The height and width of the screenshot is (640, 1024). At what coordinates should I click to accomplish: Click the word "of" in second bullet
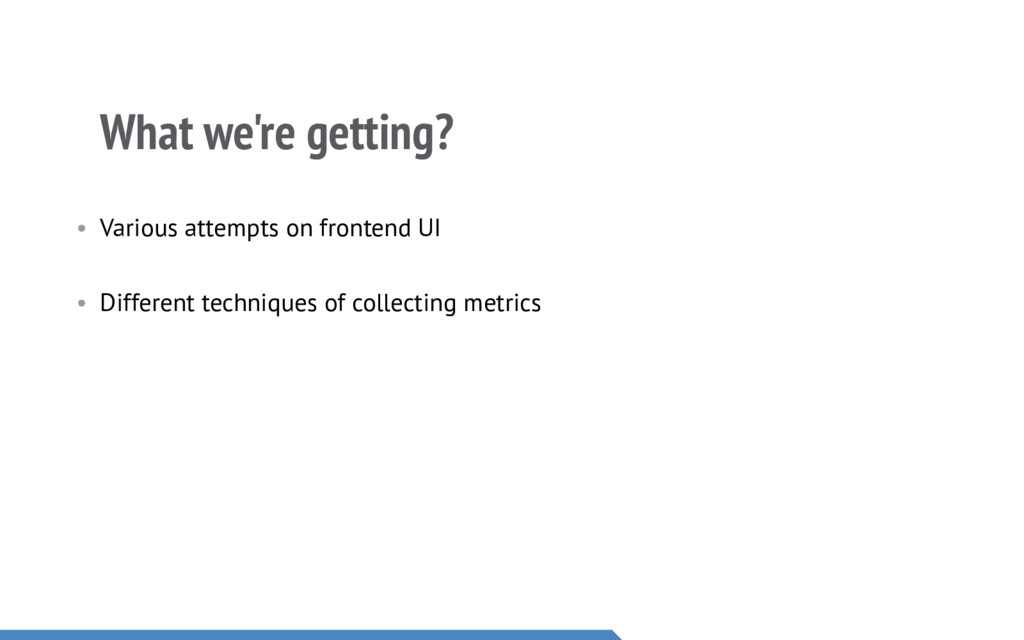(x=335, y=302)
